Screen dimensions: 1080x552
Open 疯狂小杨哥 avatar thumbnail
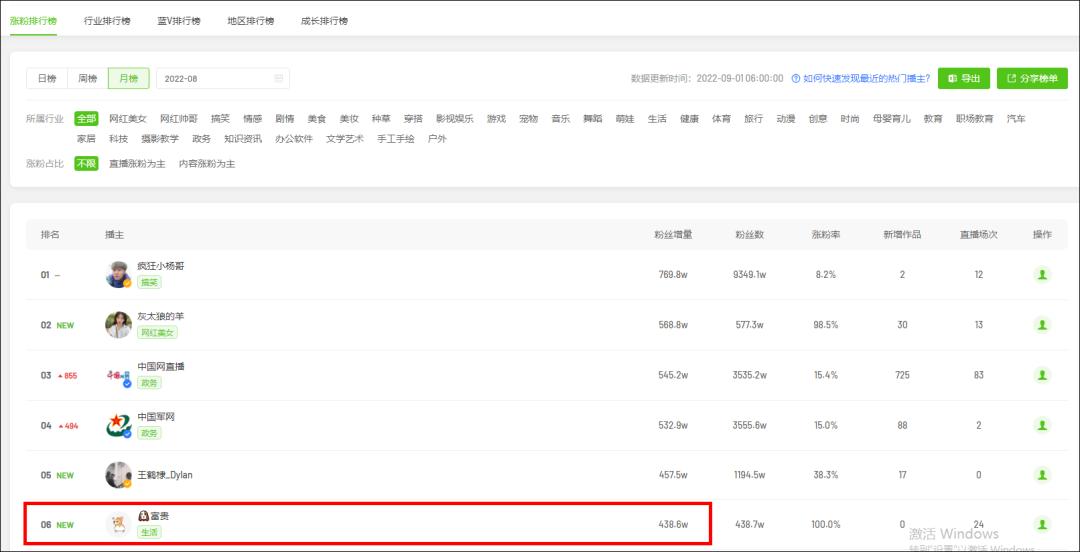point(118,274)
